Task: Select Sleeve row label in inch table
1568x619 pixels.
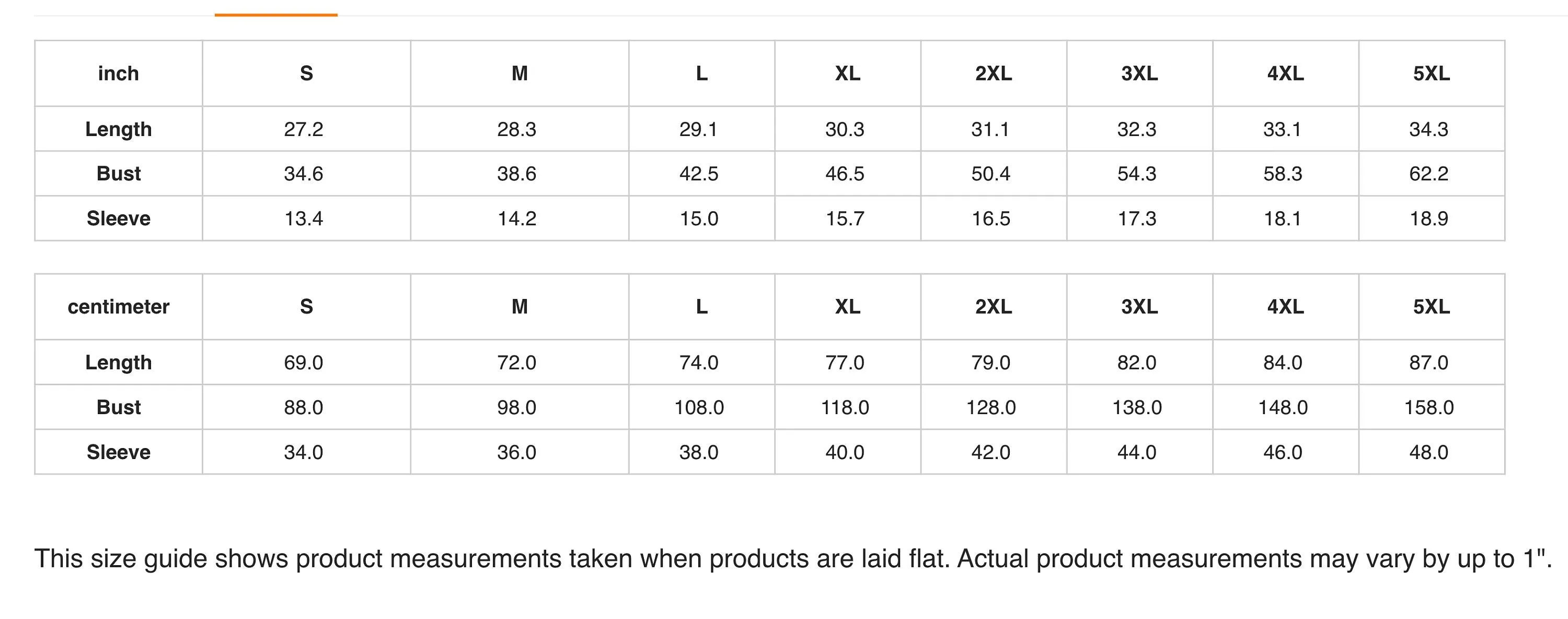Action: (119, 218)
